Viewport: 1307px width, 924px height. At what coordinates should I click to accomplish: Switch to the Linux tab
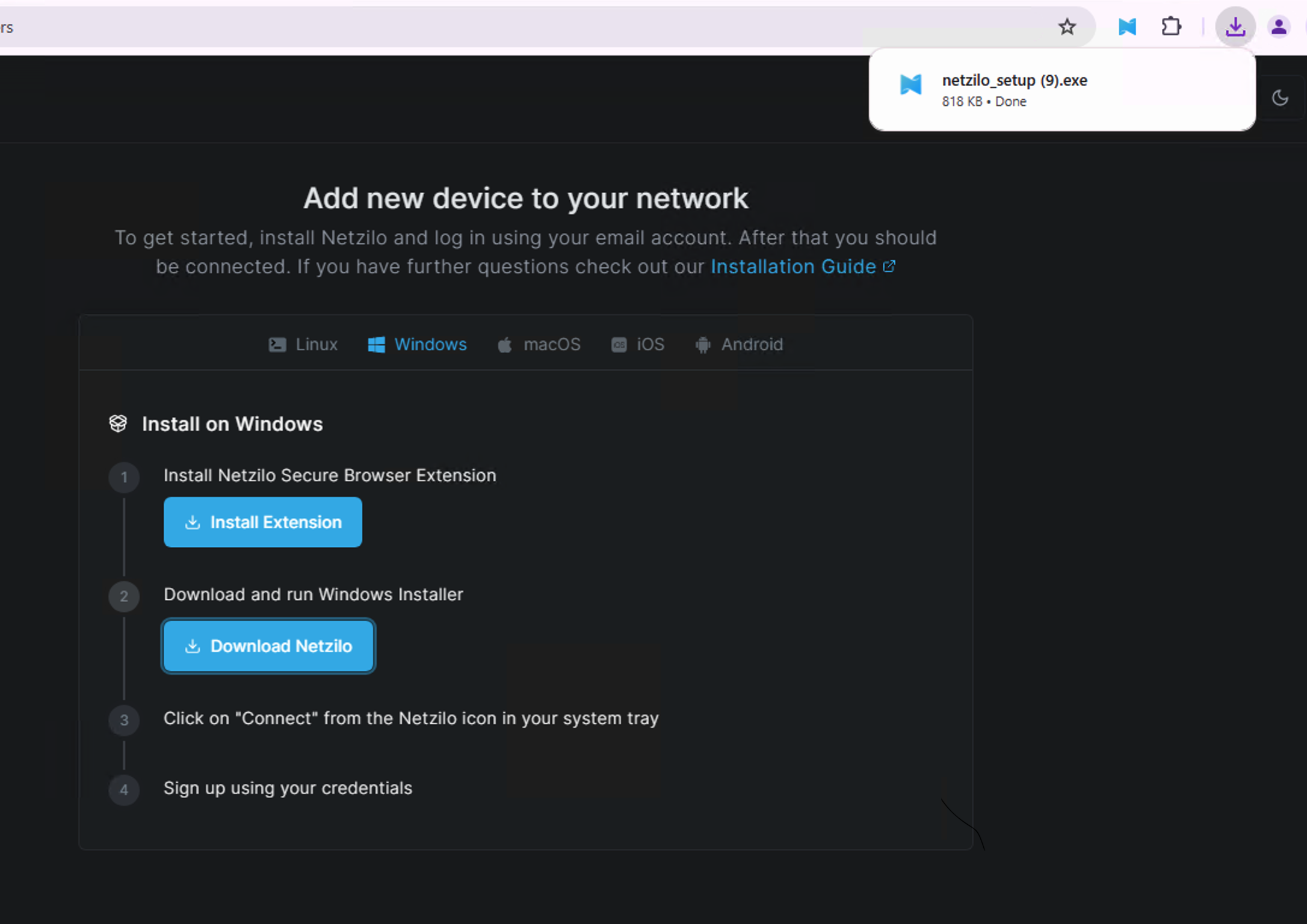click(303, 345)
